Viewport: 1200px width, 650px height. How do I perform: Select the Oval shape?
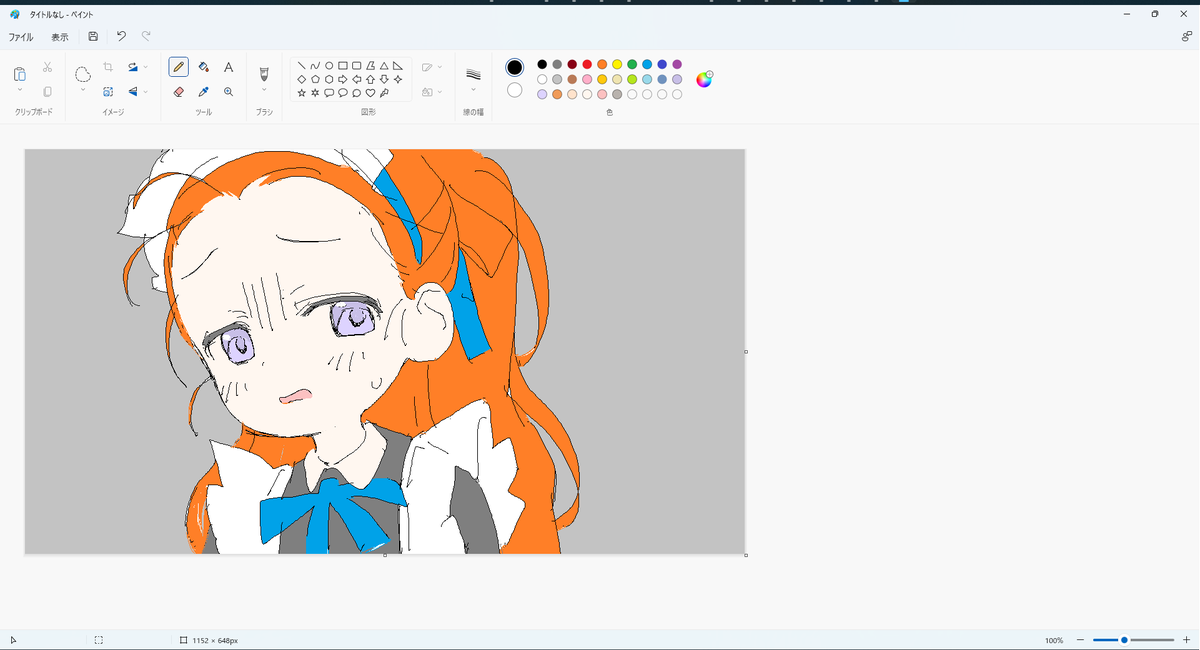[329, 65]
